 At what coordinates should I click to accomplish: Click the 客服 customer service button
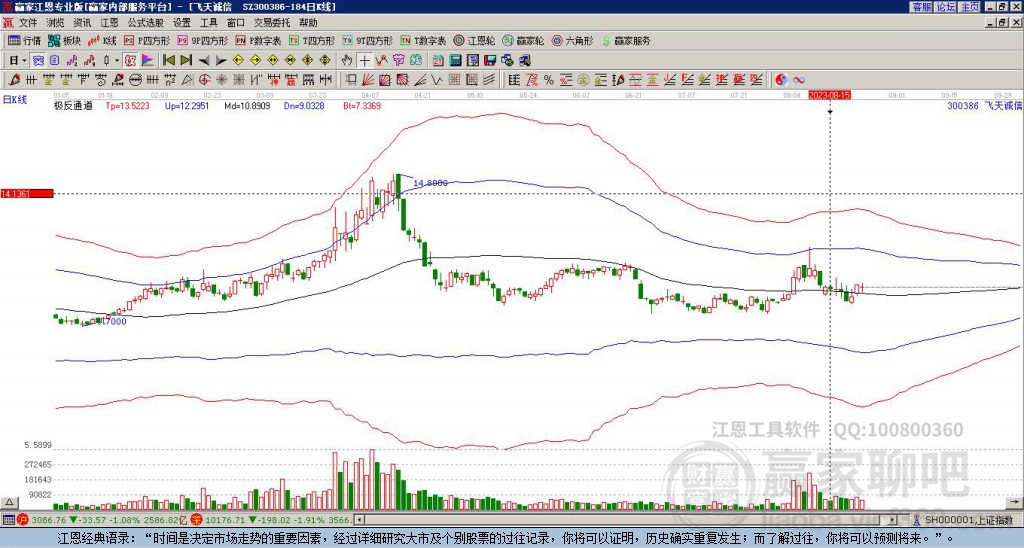click(x=921, y=7)
